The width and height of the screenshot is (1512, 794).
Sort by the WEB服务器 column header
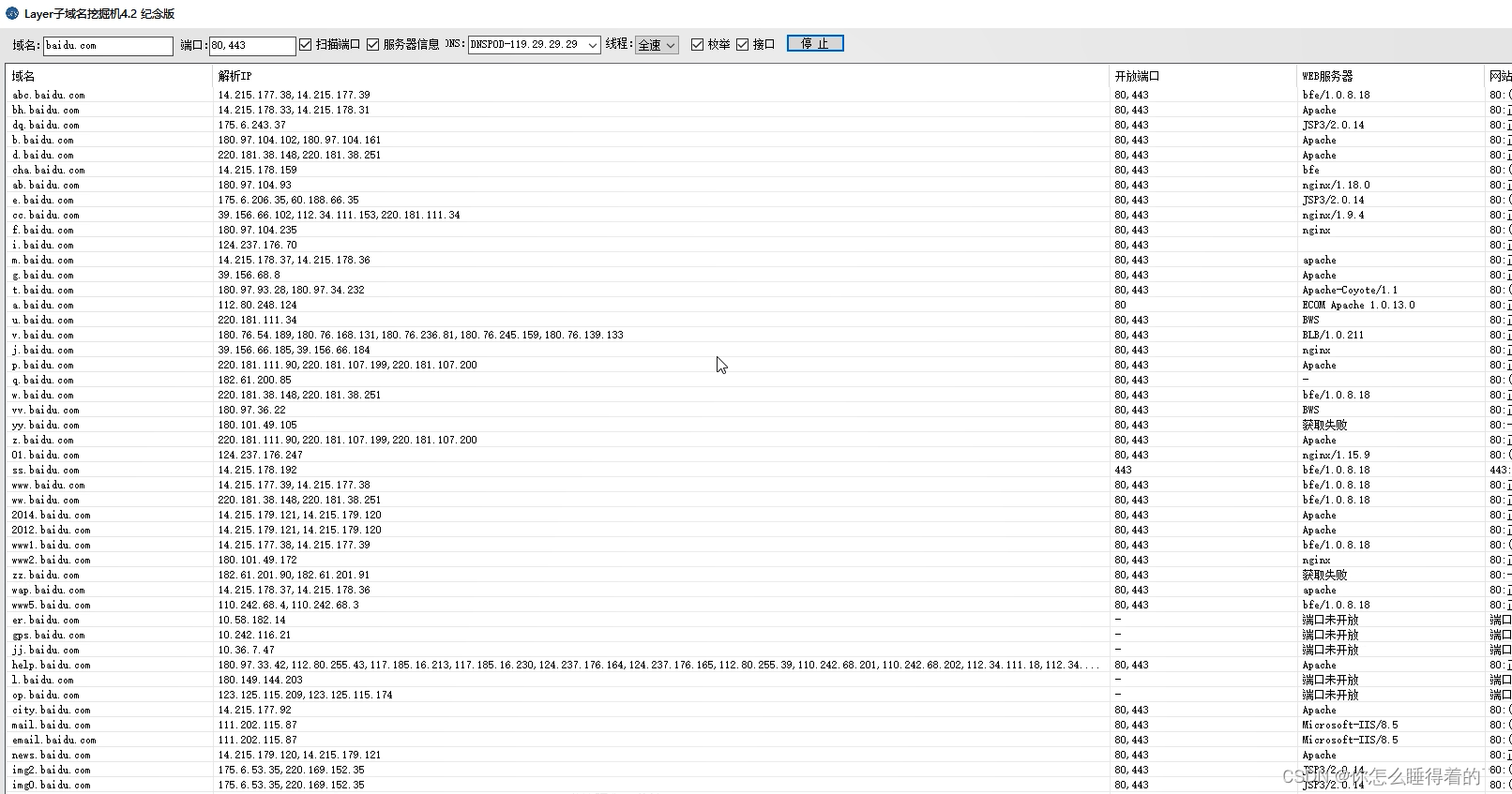coord(1391,76)
